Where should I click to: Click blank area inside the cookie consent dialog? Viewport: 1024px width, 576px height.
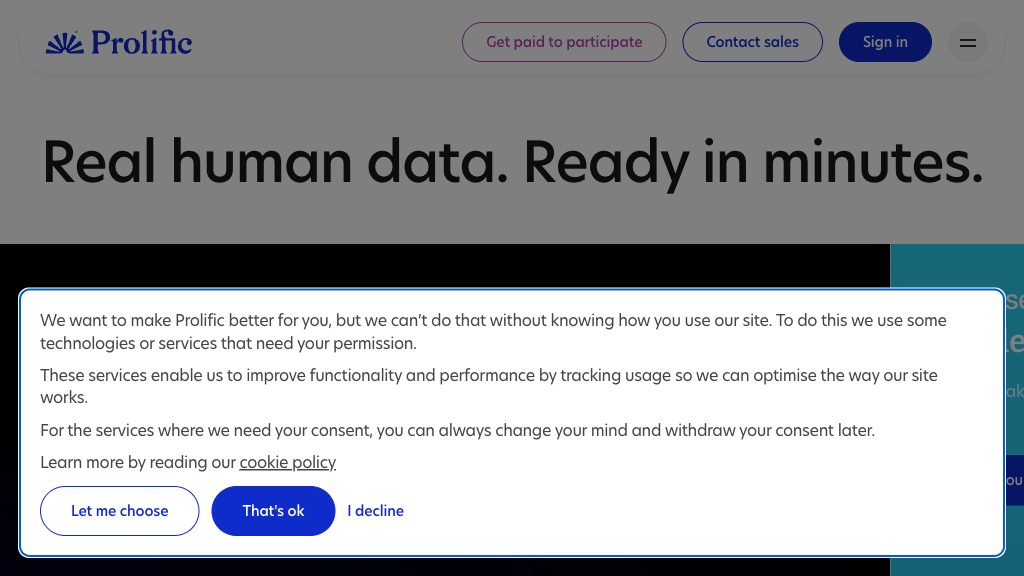point(700,510)
